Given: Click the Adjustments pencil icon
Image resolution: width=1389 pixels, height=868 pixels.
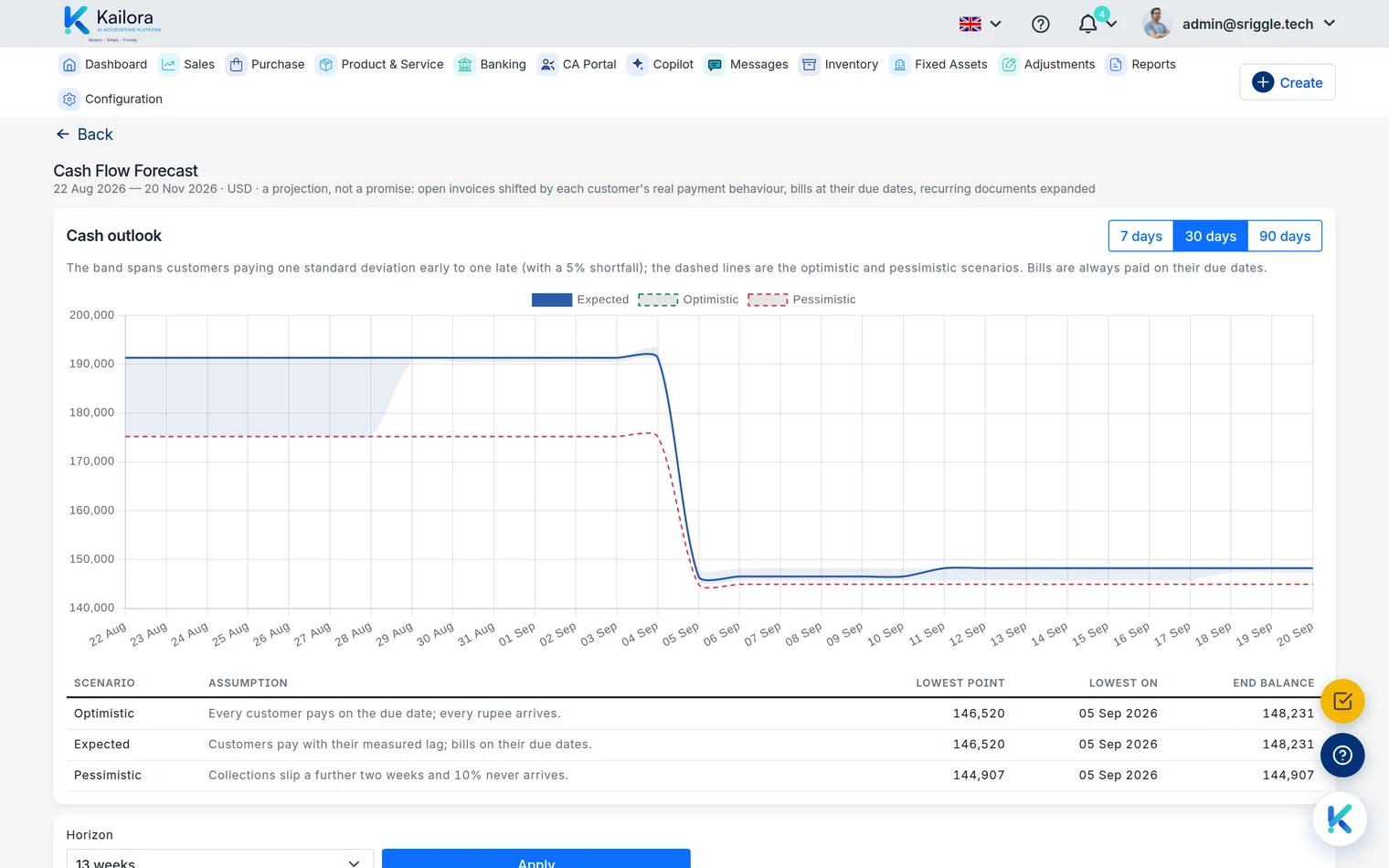Looking at the screenshot, I should pos(1009,65).
